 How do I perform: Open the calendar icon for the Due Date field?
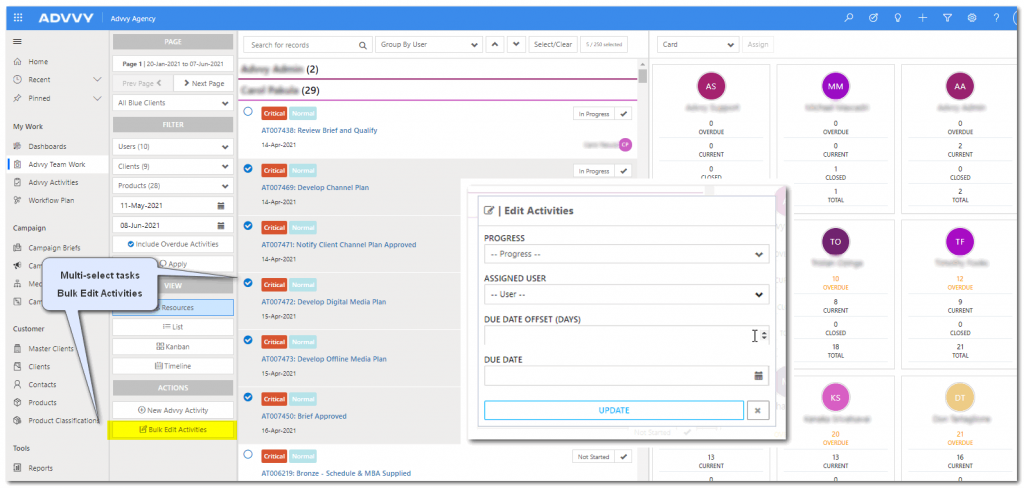coord(758,376)
